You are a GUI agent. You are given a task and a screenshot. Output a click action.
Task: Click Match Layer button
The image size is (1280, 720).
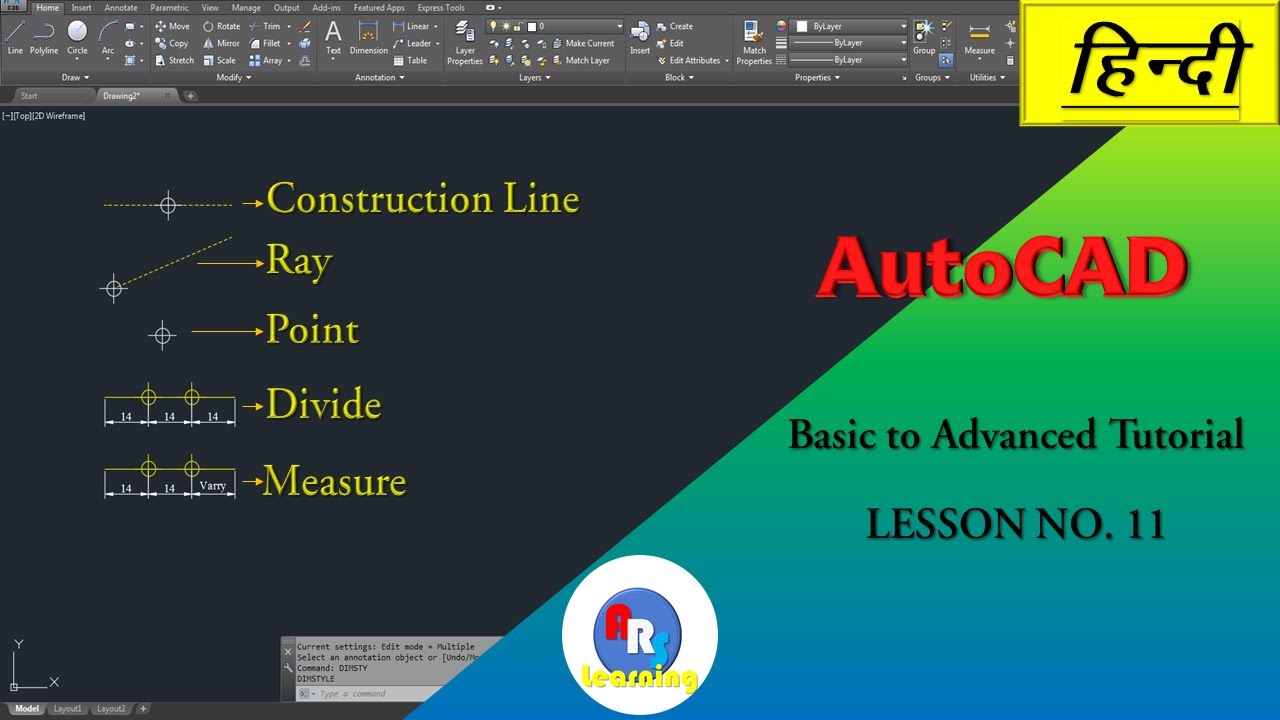coord(581,60)
